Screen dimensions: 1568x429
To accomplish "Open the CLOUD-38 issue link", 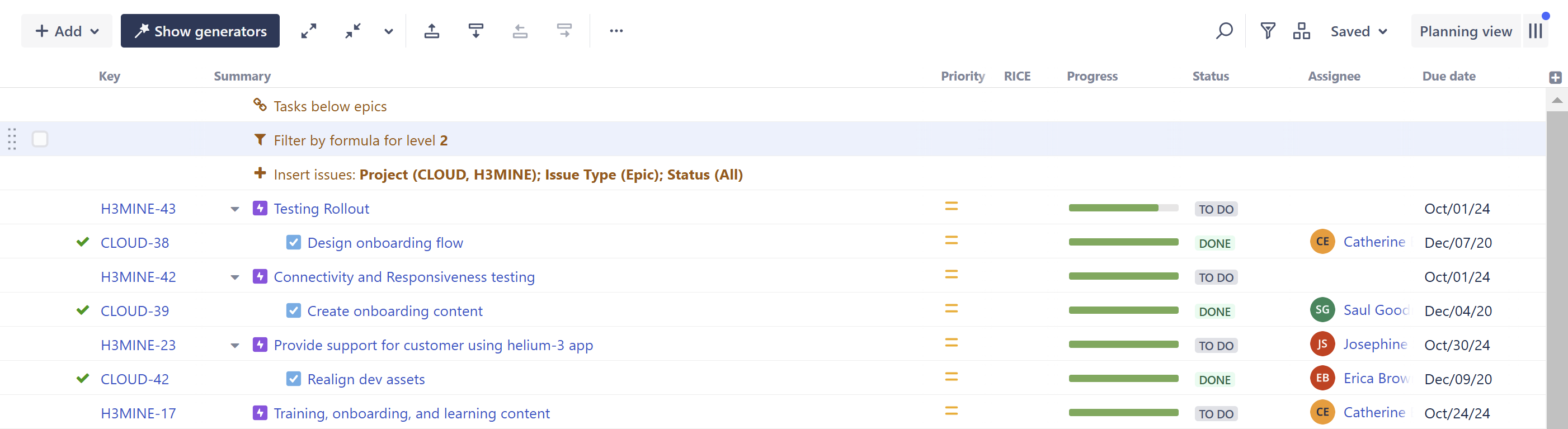I will pos(134,243).
